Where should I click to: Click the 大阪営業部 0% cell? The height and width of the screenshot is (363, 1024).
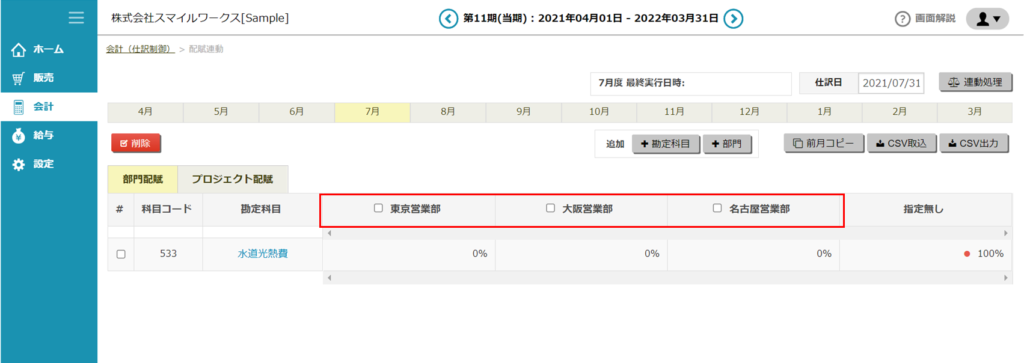581,254
